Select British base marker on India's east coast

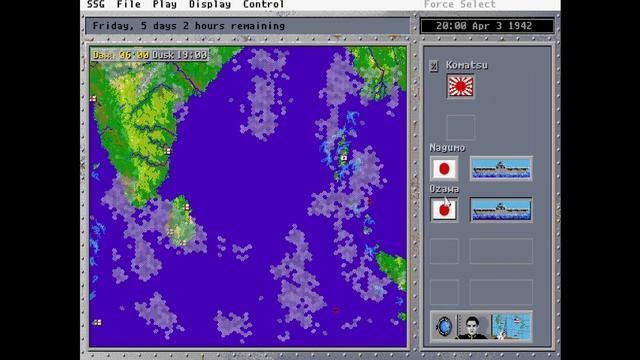(x=167, y=151)
